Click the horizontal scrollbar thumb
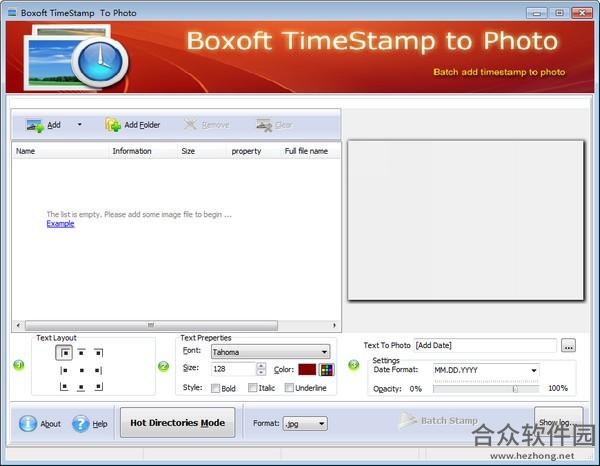This screenshot has height=466, width=600. (x=151, y=325)
